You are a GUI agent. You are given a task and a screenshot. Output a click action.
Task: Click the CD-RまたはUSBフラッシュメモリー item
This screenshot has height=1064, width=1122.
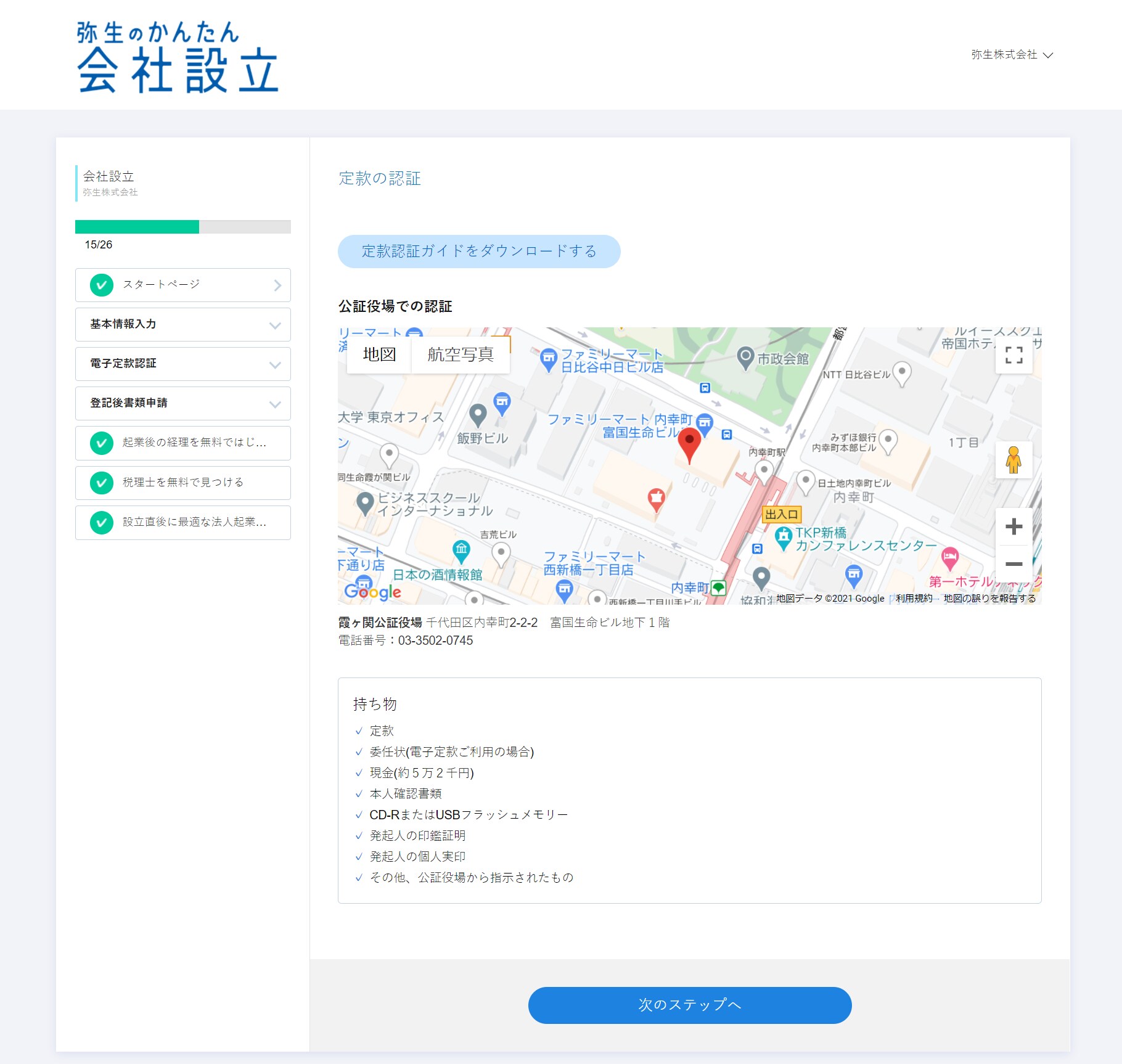pyautogui.click(x=469, y=814)
